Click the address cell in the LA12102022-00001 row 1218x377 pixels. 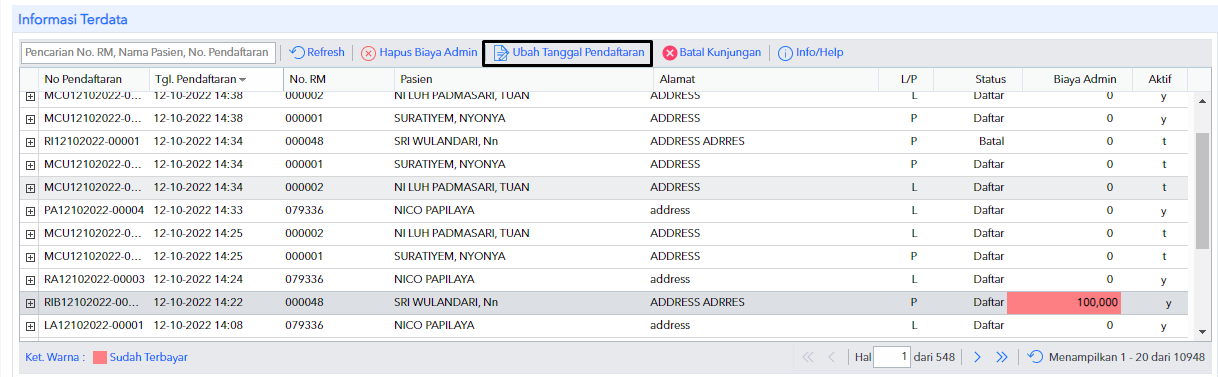670,325
